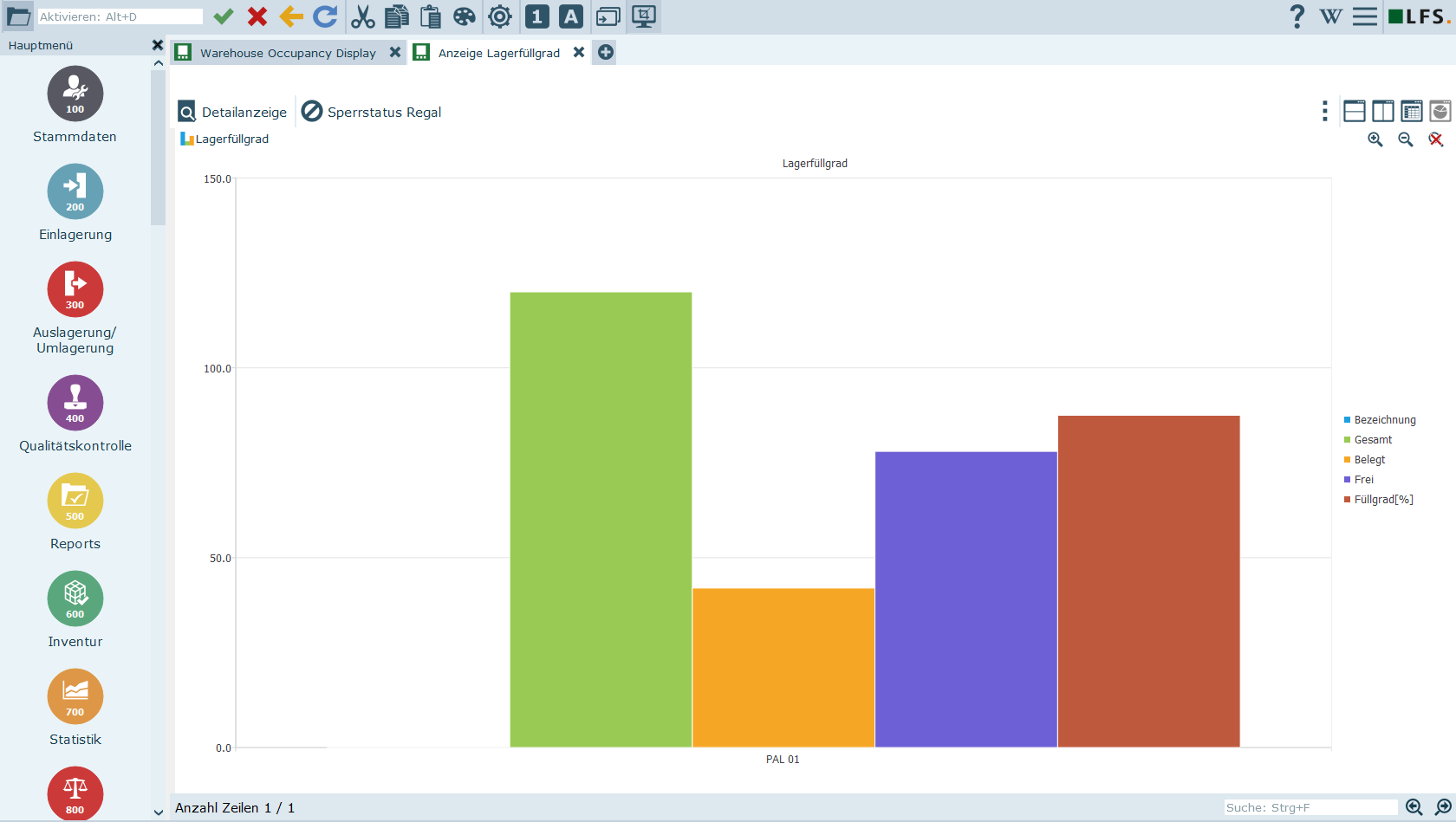Close the Hauptmenü panel
The height and width of the screenshot is (822, 1456).
click(157, 45)
